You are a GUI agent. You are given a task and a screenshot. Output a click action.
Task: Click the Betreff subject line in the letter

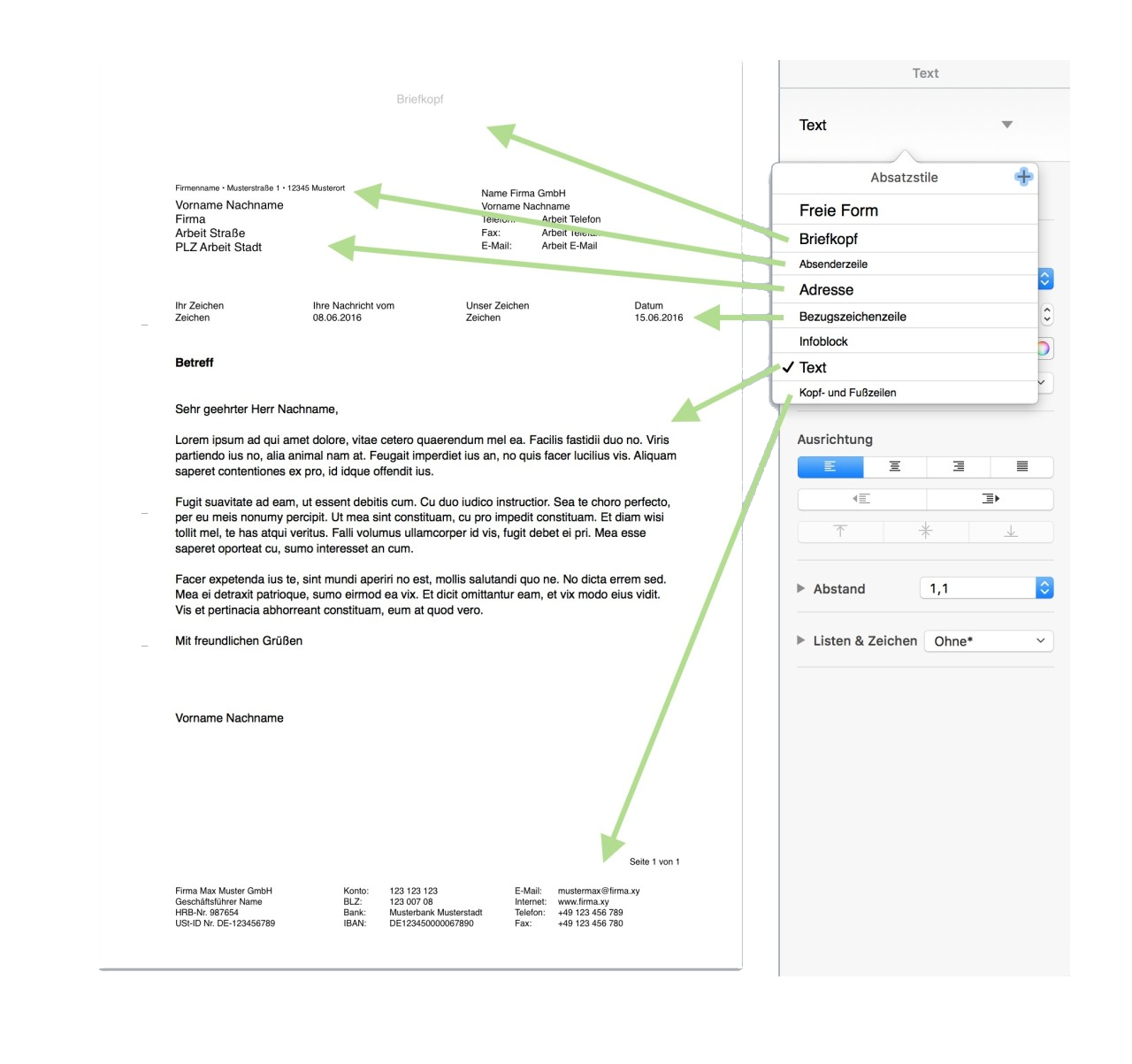click(x=195, y=363)
